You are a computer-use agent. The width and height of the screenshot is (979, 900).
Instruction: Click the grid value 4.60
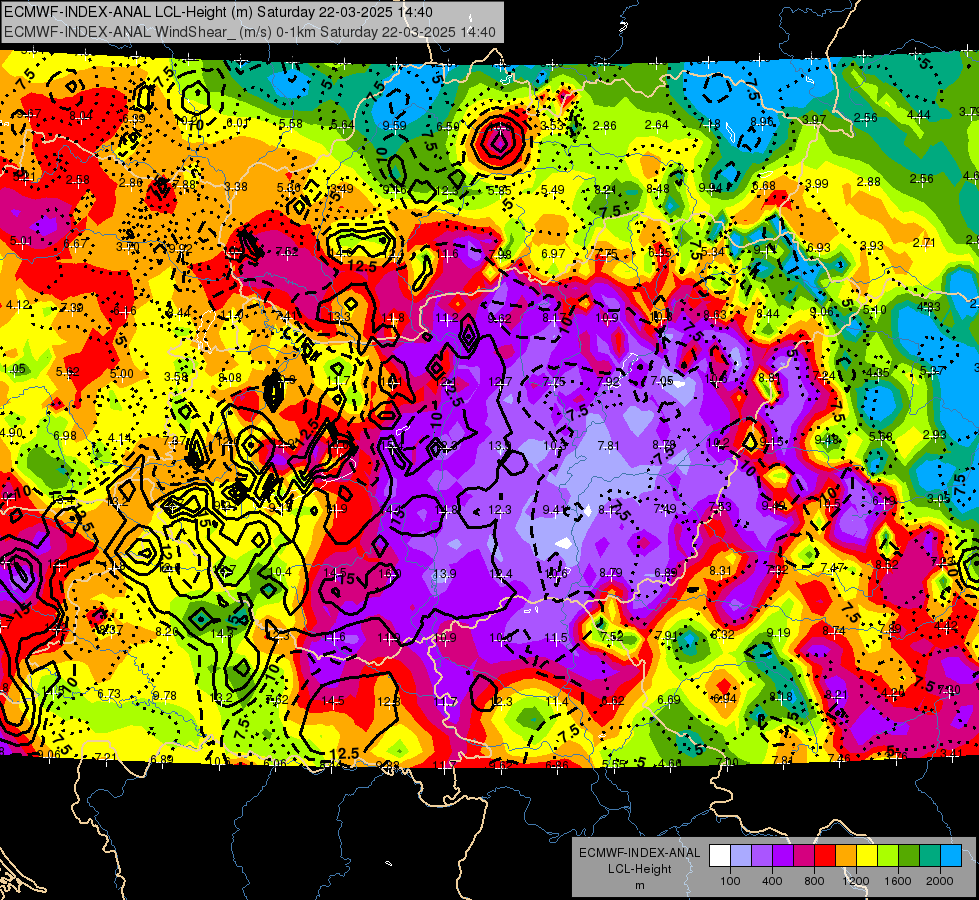point(670,763)
